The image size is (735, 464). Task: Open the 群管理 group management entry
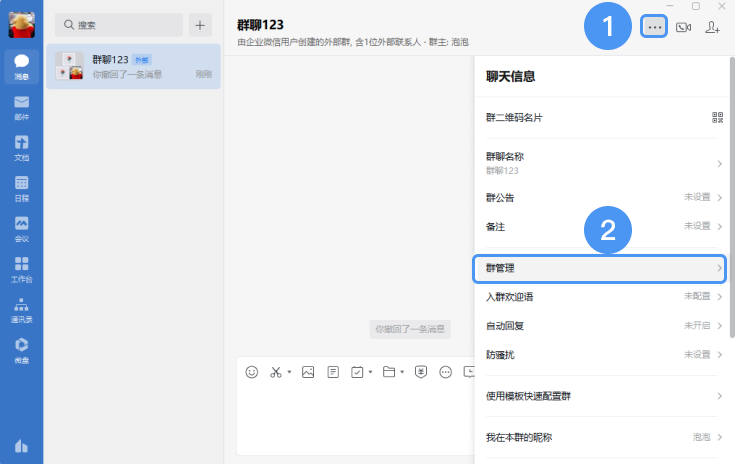(599, 269)
